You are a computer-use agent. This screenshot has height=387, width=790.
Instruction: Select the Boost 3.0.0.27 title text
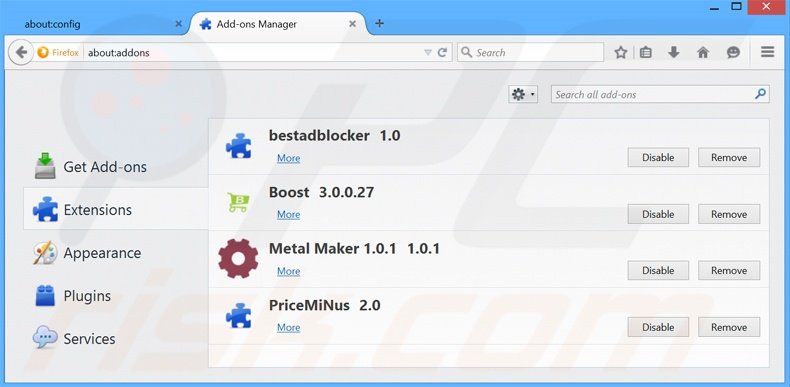tap(321, 192)
